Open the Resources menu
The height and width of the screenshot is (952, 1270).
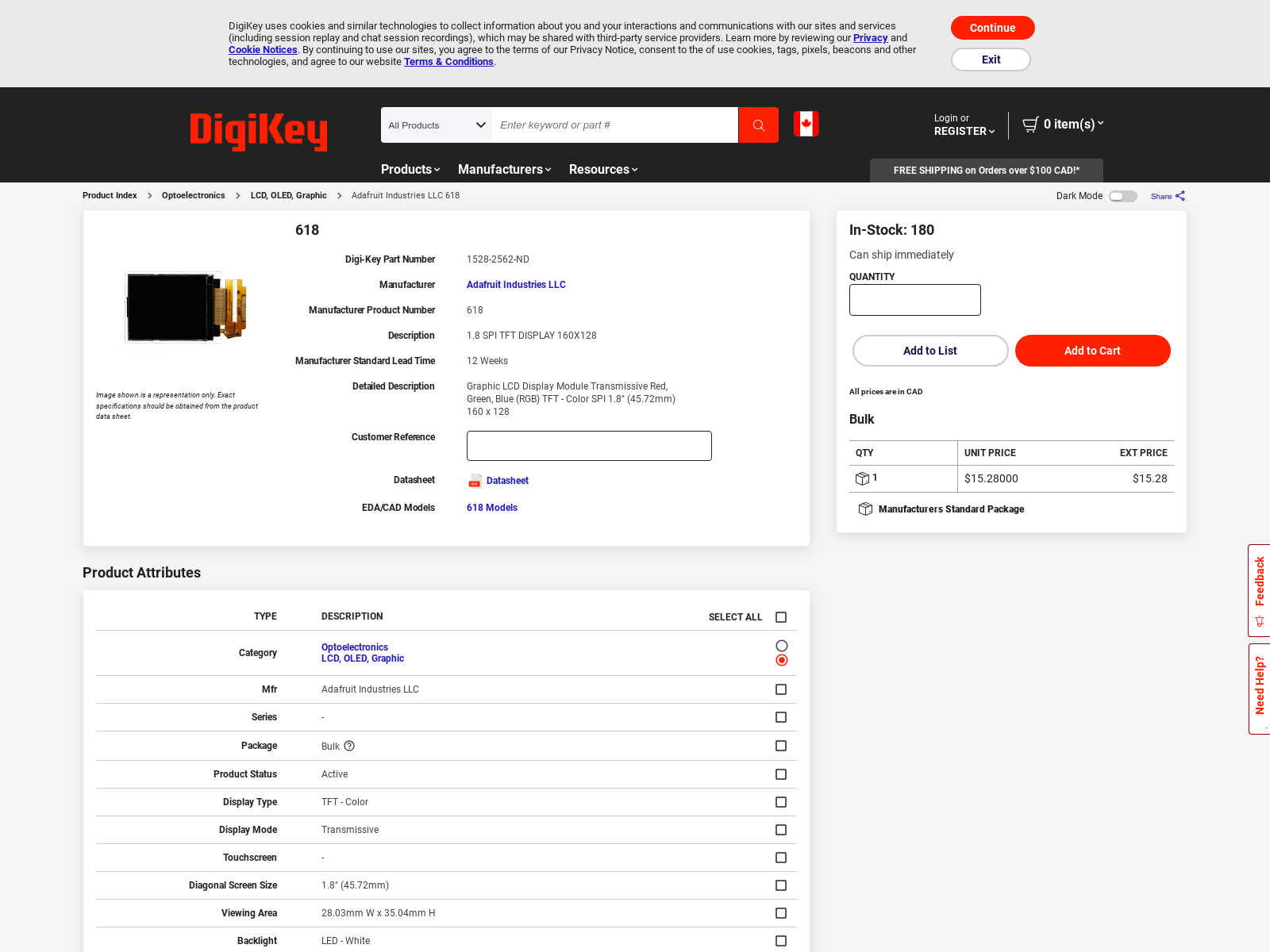603,169
